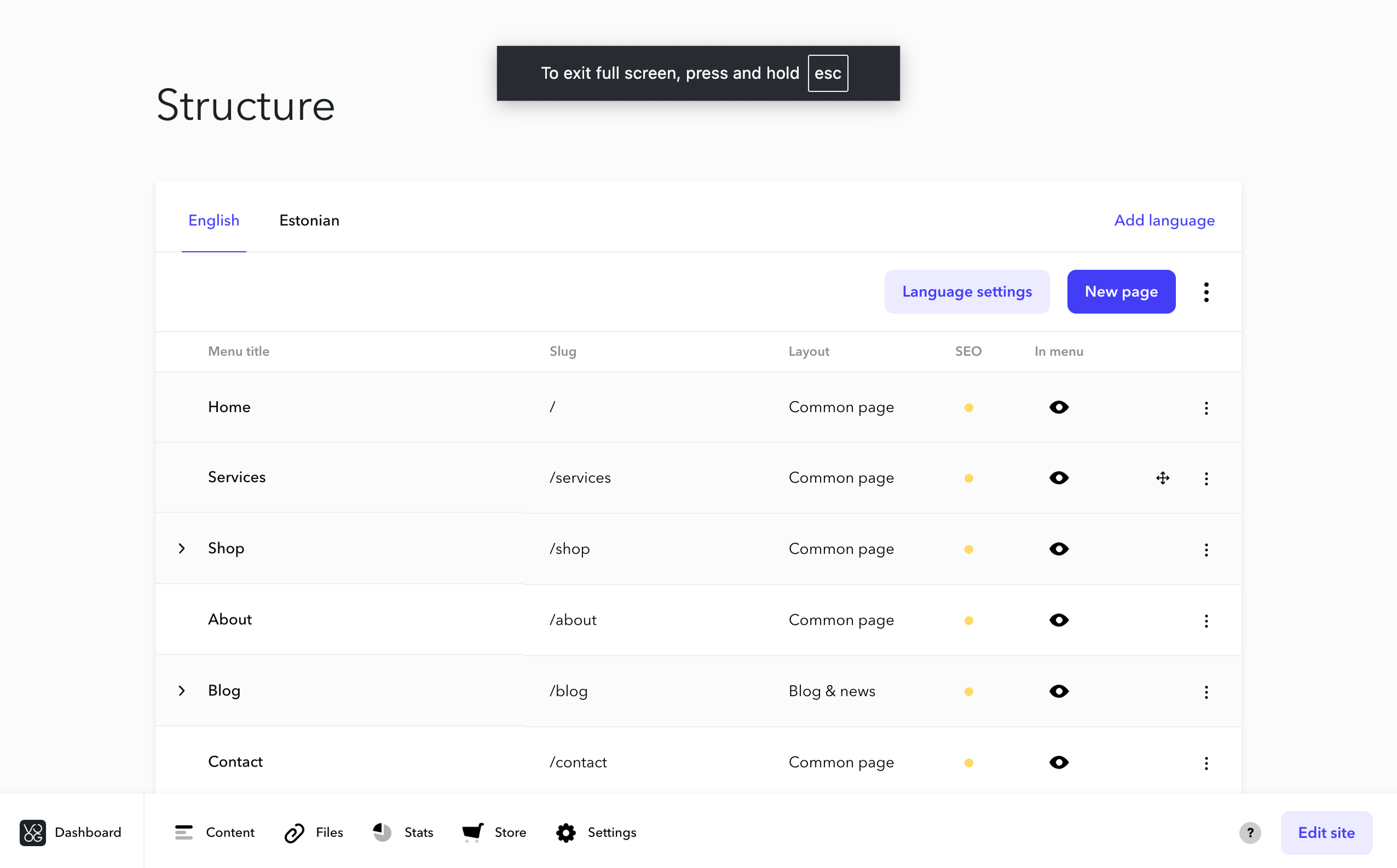
Task: Click the help question mark icon
Action: click(x=1250, y=832)
